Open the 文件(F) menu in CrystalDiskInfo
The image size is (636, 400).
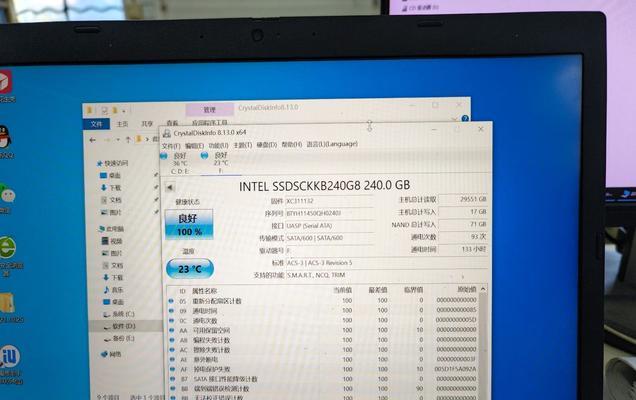click(x=171, y=146)
